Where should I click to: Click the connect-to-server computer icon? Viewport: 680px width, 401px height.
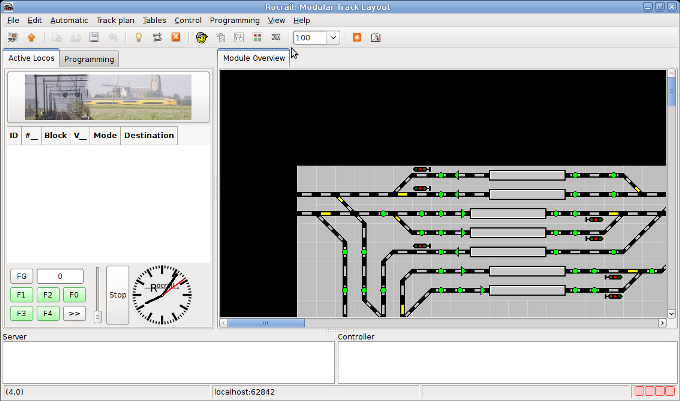click(x=13, y=38)
